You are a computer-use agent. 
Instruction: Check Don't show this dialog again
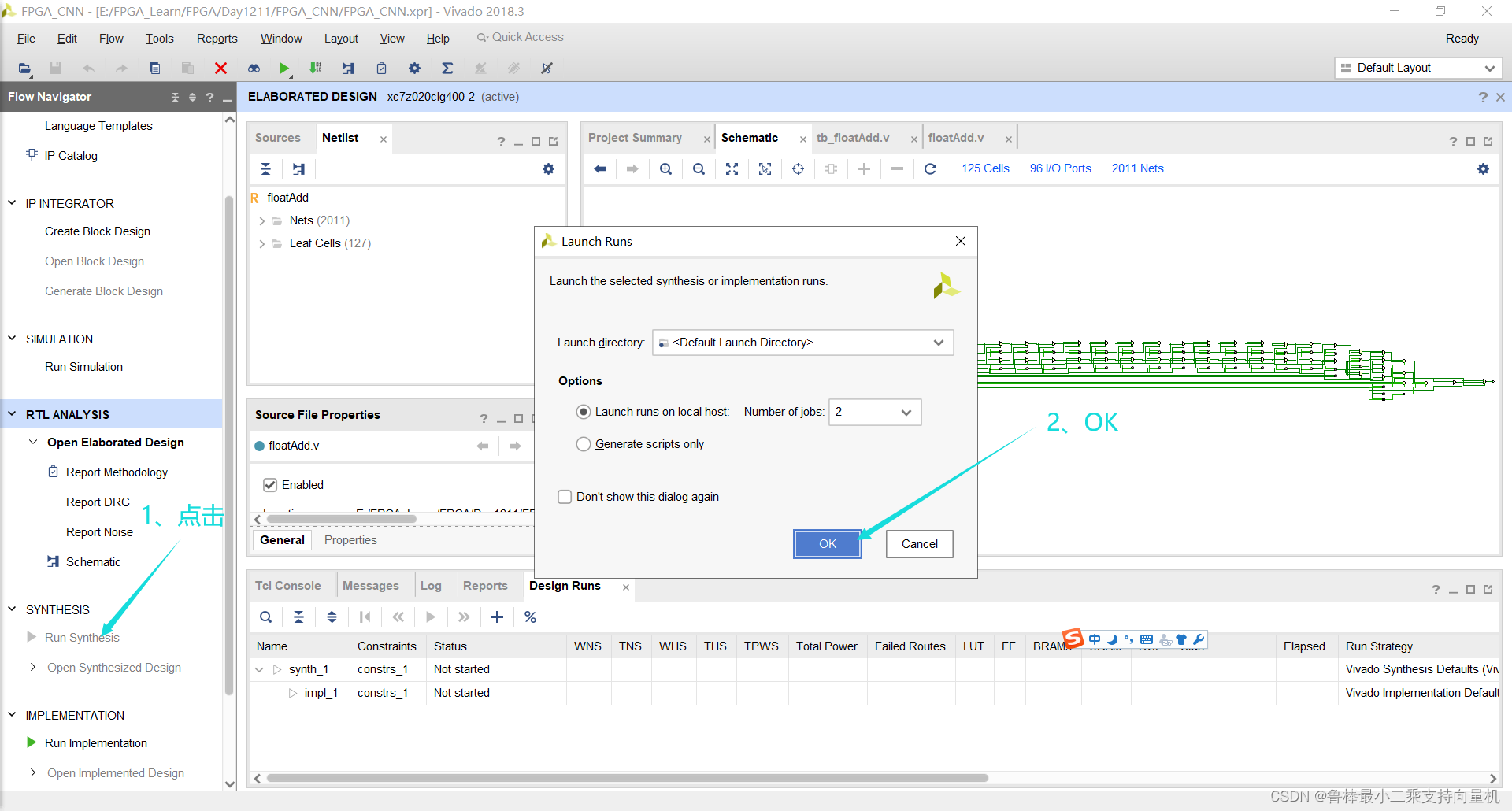click(x=565, y=497)
